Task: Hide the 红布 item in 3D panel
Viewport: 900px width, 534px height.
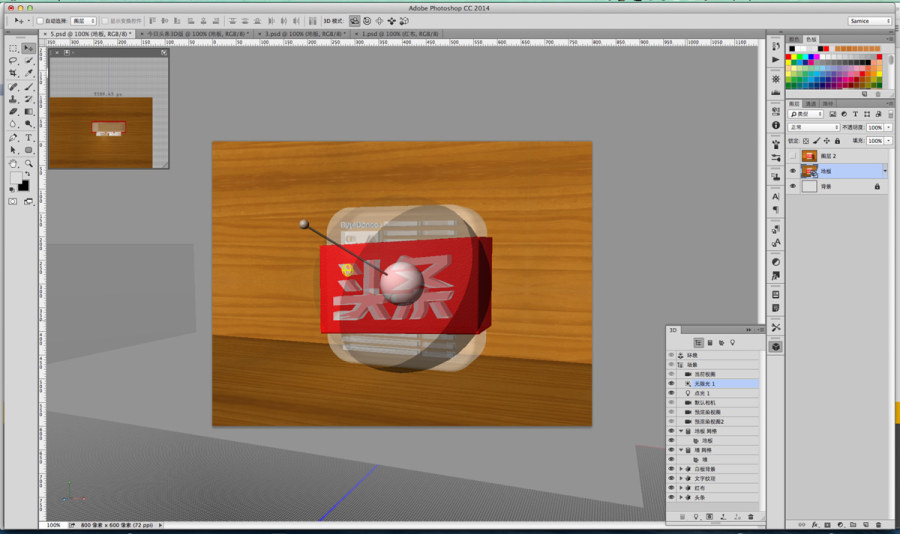Action: 672,488
